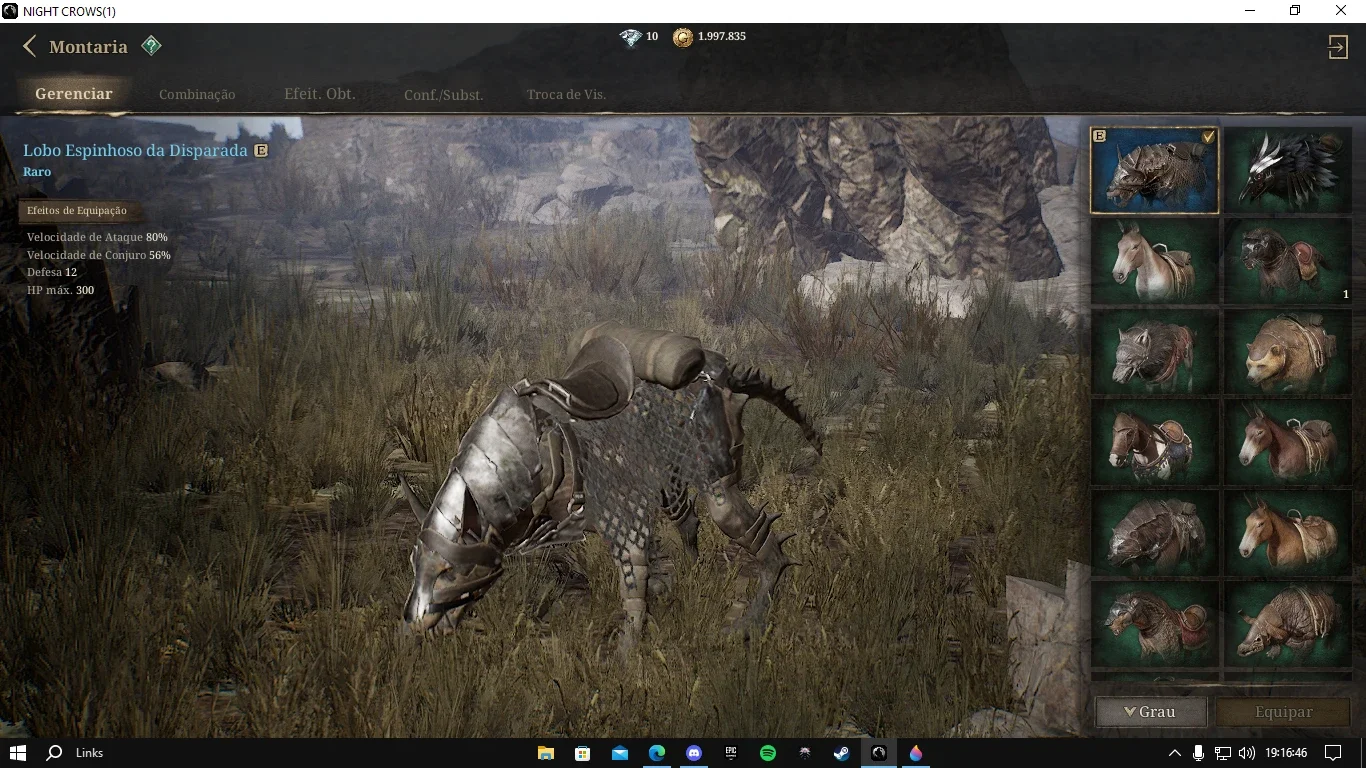The image size is (1366, 768).
Task: Open the Conf./Subst. tab
Action: coord(444,95)
